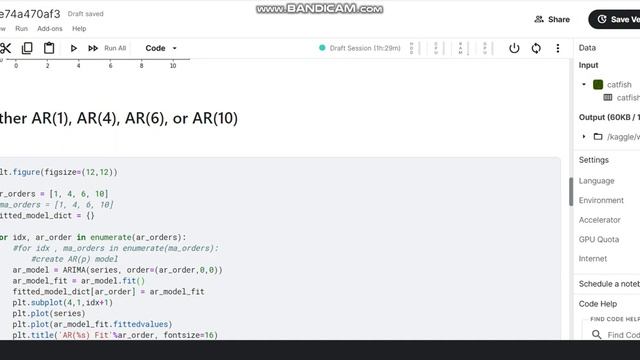Click the green Draft Session status dot
The height and width of the screenshot is (360, 640).
tap(322, 48)
